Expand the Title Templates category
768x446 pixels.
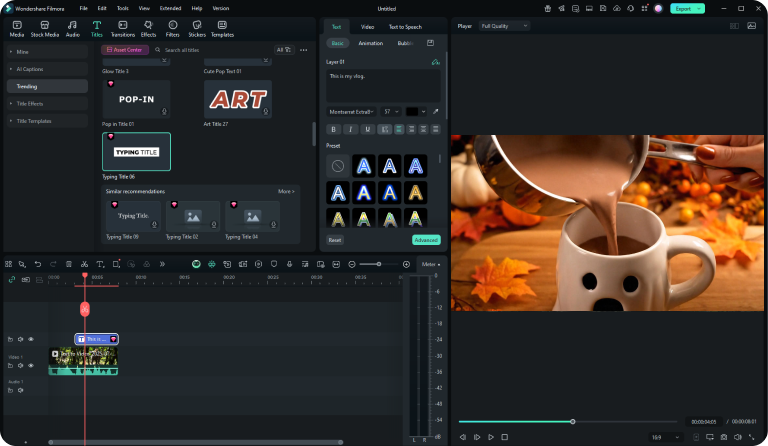pyautogui.click(x=47, y=121)
